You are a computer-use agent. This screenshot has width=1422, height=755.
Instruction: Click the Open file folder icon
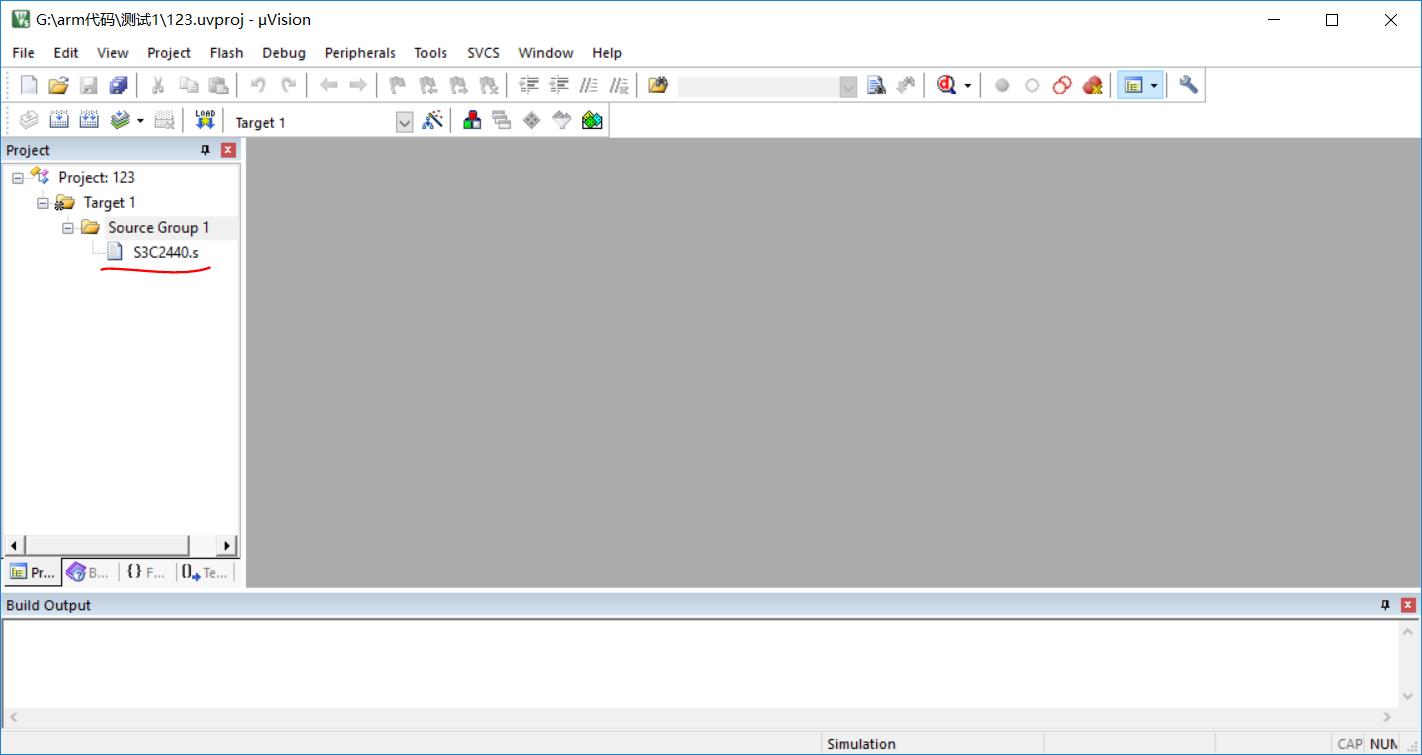pos(59,86)
